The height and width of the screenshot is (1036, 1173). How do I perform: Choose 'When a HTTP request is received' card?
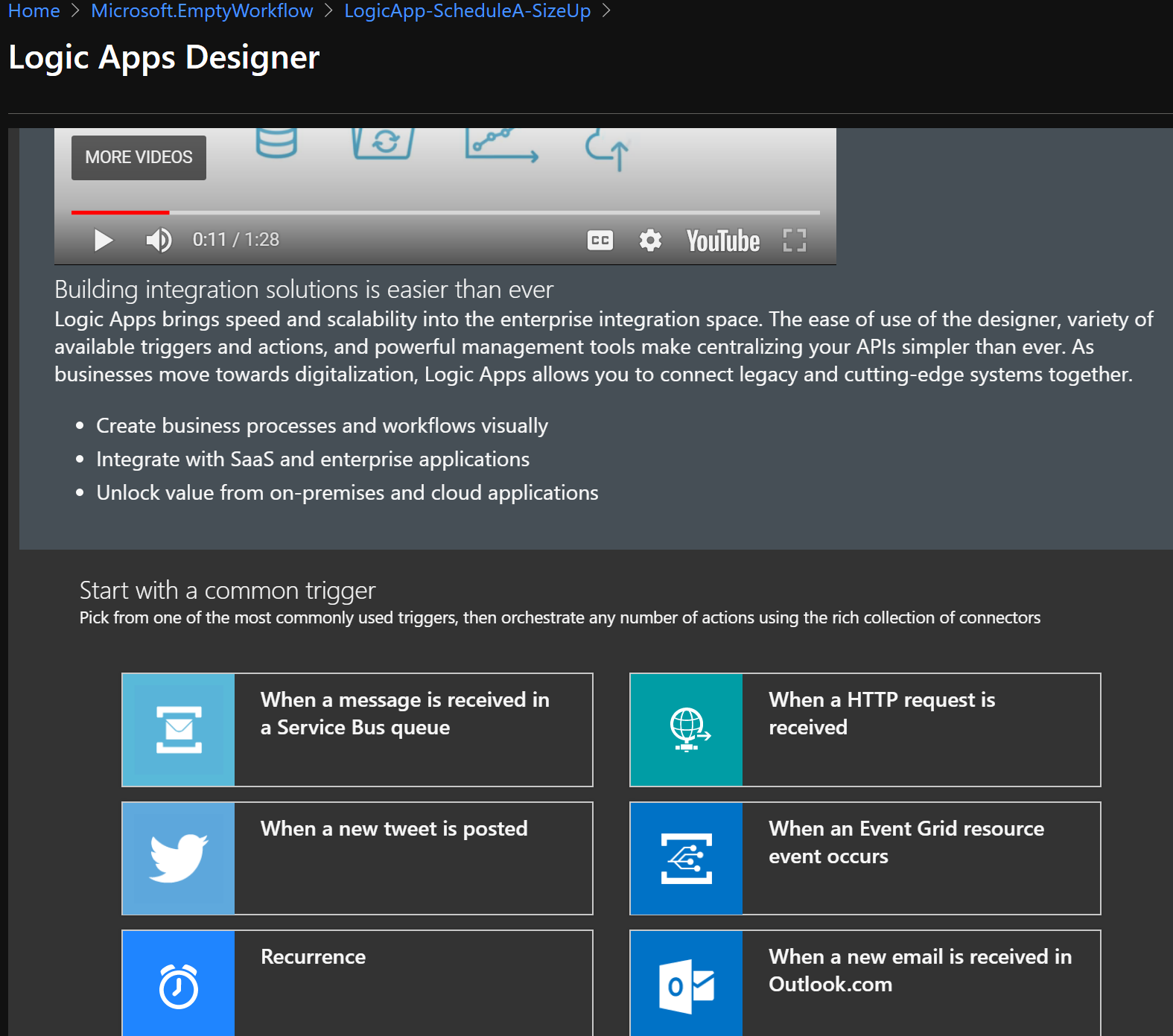point(865,730)
